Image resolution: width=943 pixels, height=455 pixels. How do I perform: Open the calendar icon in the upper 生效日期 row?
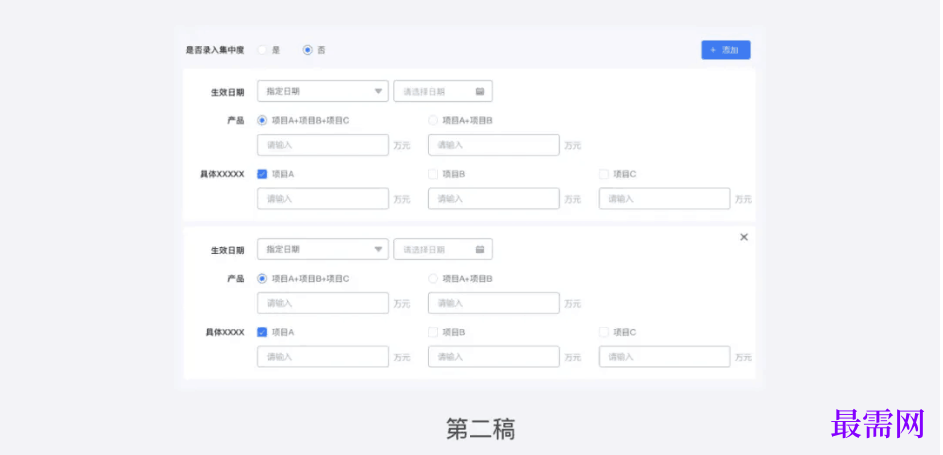pos(480,92)
